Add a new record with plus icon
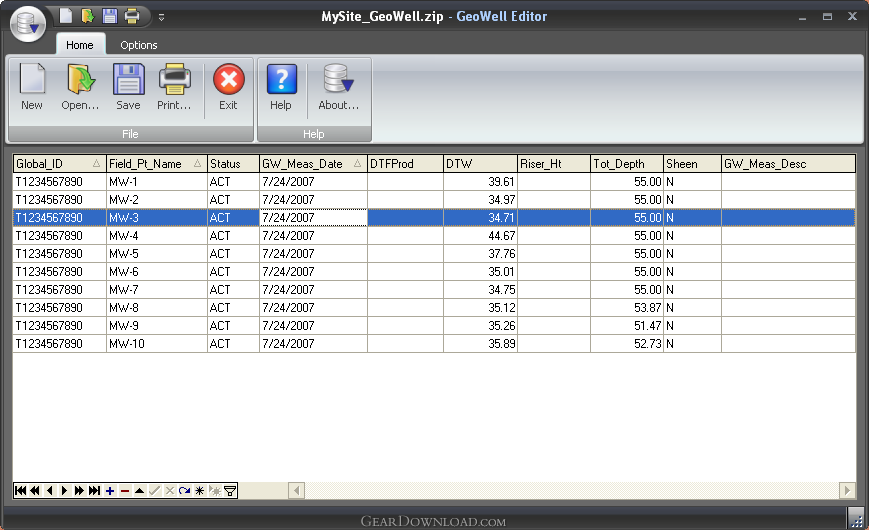Screen dimensions: 869x530 110,491
